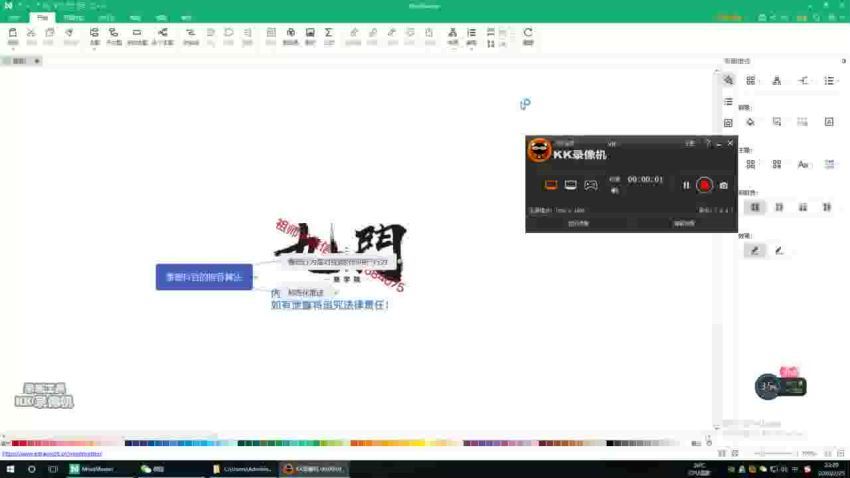Open the edrawsoft link in the status bar
Viewport: 850px width, 478px height.
coord(52,454)
